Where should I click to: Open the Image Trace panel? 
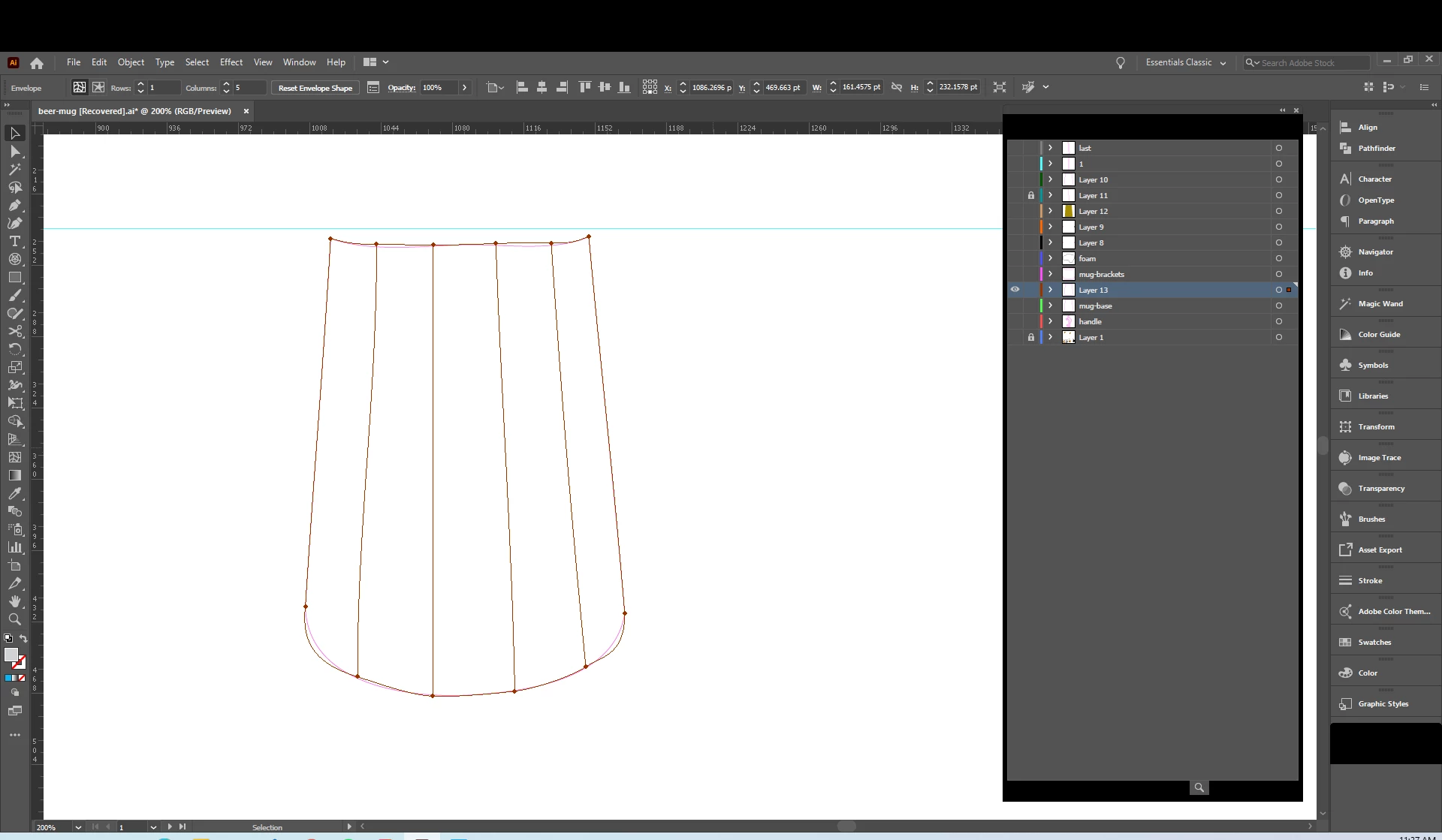point(1379,458)
